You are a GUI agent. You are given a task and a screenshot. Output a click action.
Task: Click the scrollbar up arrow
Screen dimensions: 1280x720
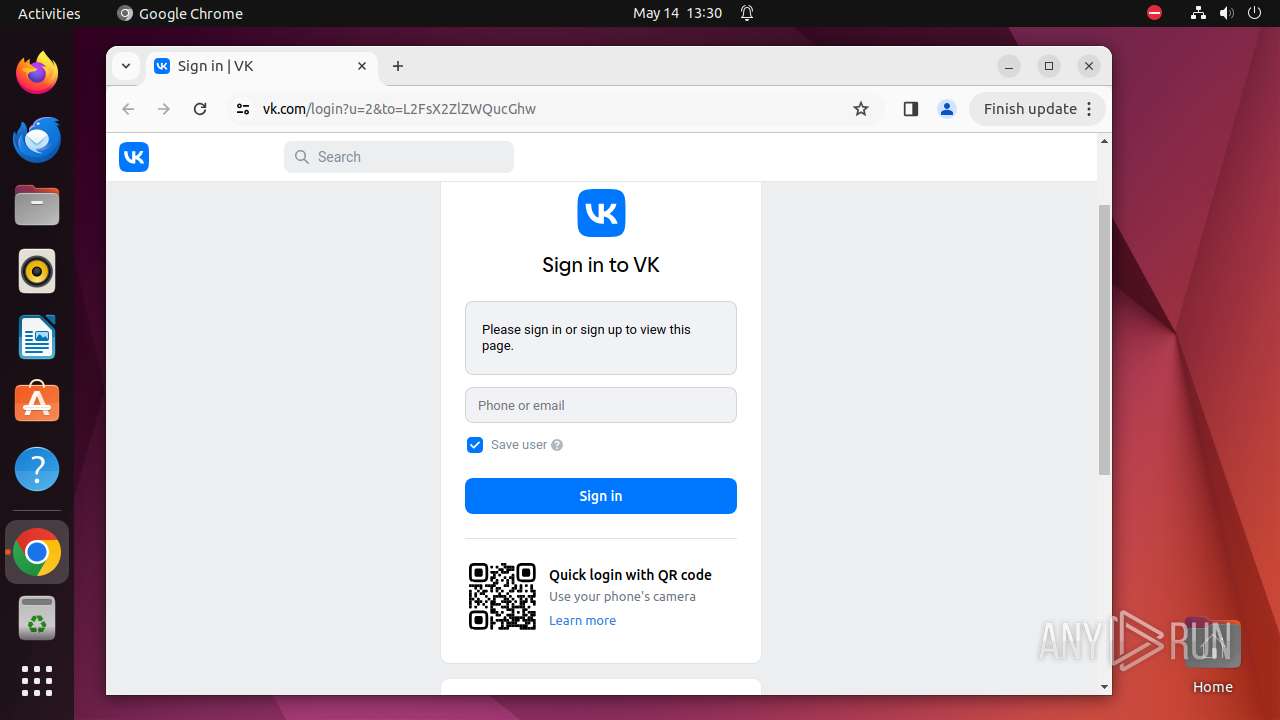point(1104,141)
